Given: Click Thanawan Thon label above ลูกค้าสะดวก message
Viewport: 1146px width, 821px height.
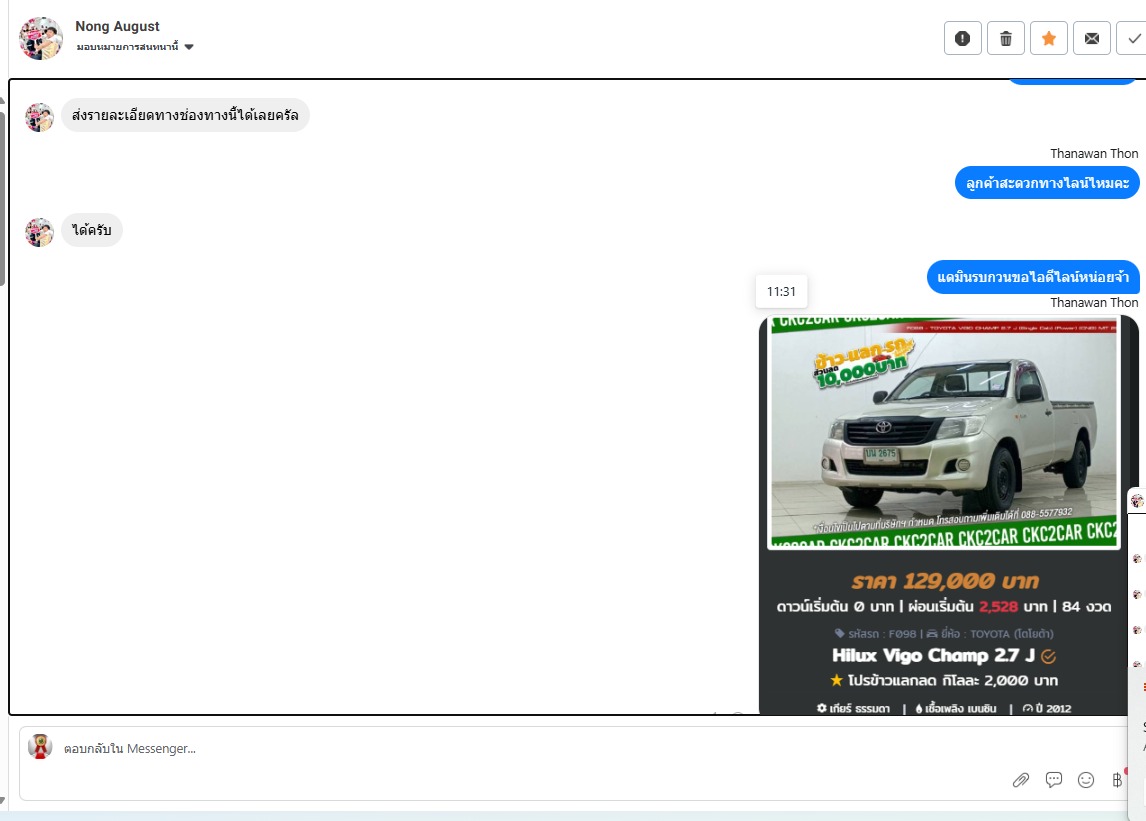Looking at the screenshot, I should coord(1094,154).
